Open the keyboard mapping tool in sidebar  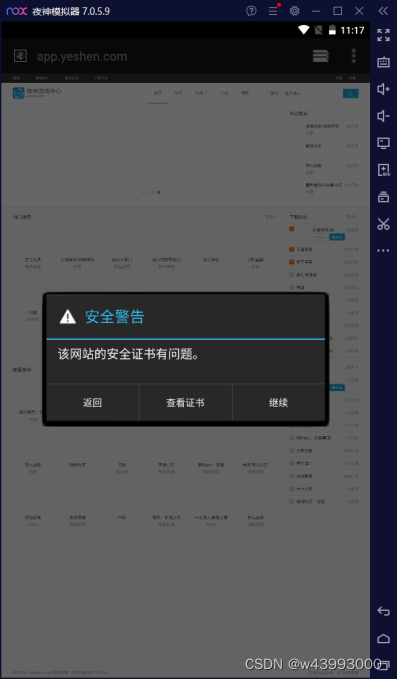pyautogui.click(x=383, y=62)
